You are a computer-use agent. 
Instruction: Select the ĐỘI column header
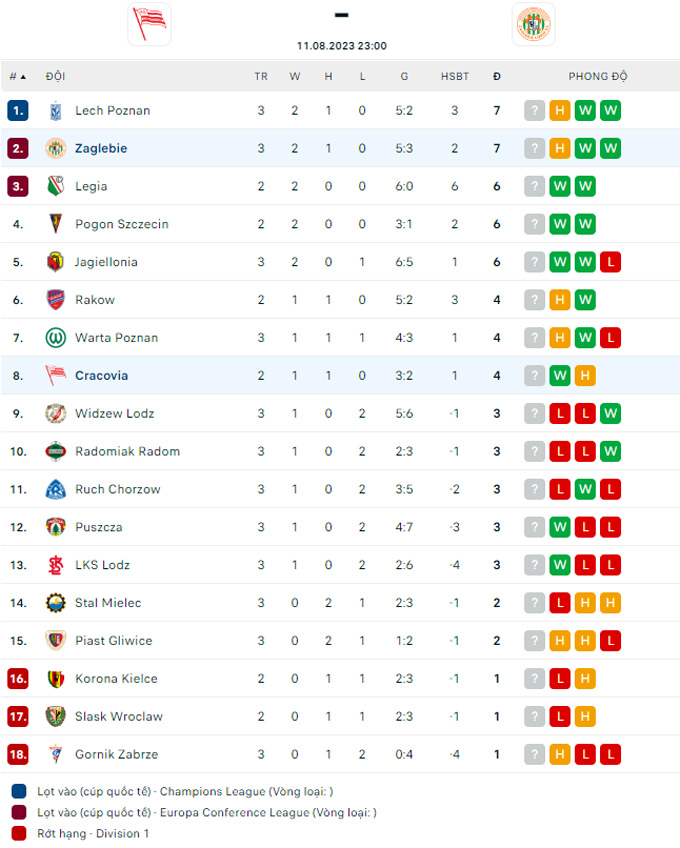pos(57,76)
